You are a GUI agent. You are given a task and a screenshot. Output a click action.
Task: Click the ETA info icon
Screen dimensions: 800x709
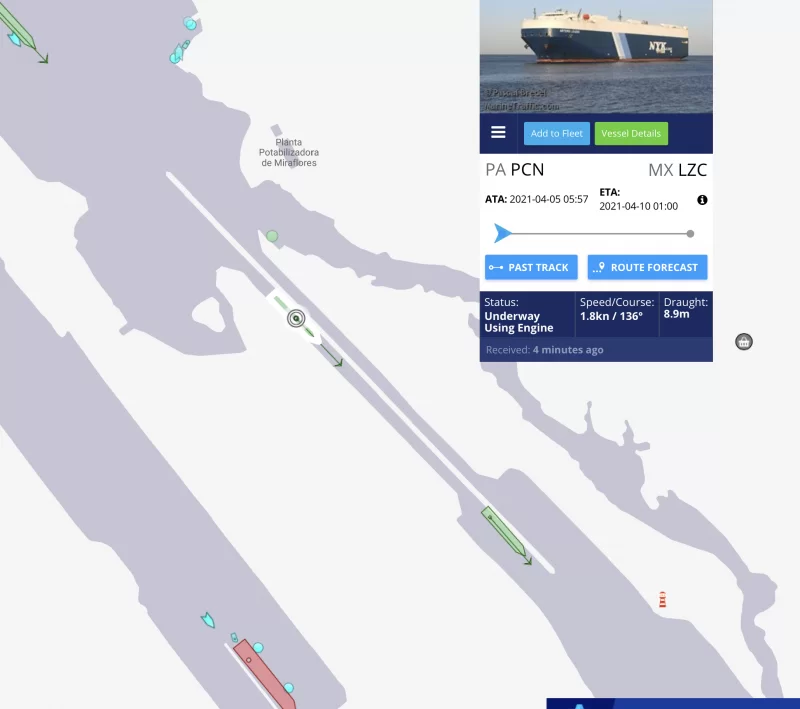[x=702, y=200]
